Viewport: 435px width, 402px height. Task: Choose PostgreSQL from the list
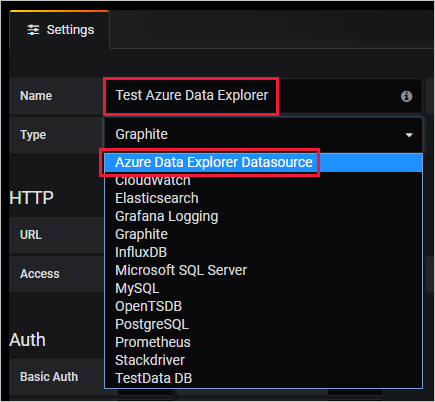[x=263, y=324]
